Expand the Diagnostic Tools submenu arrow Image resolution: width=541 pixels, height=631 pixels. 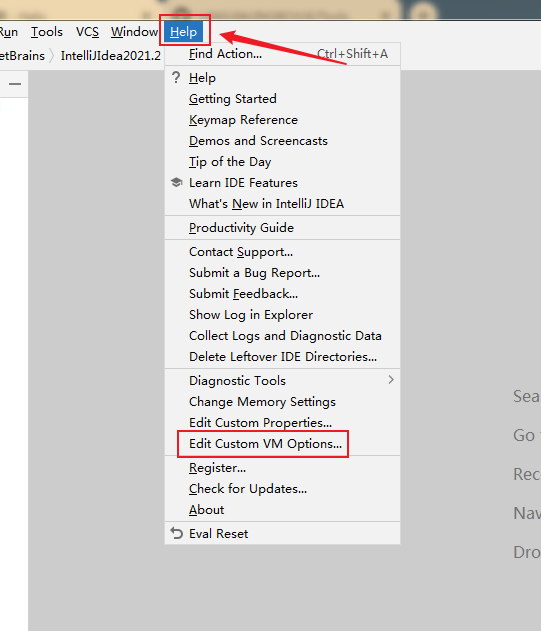[390, 379]
